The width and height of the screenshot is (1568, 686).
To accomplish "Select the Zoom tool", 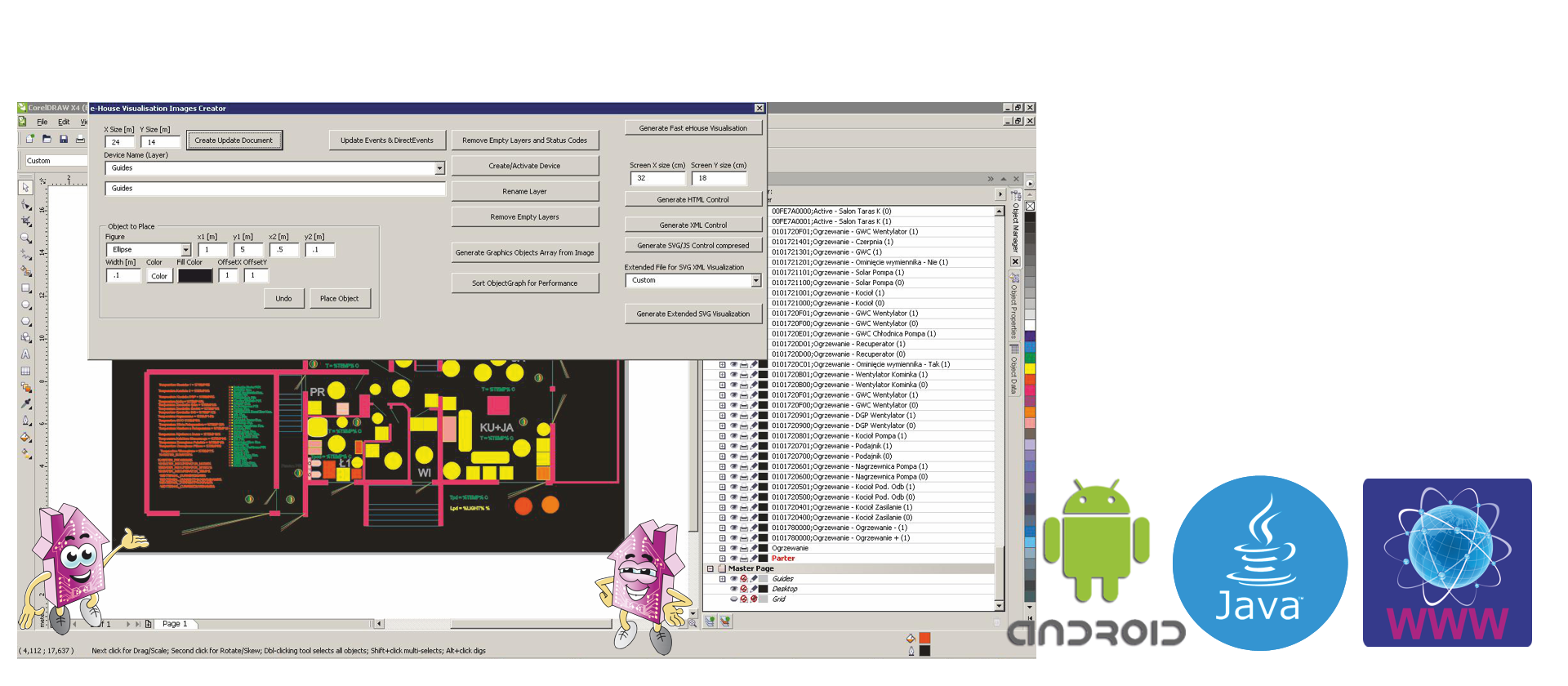I will (25, 238).
